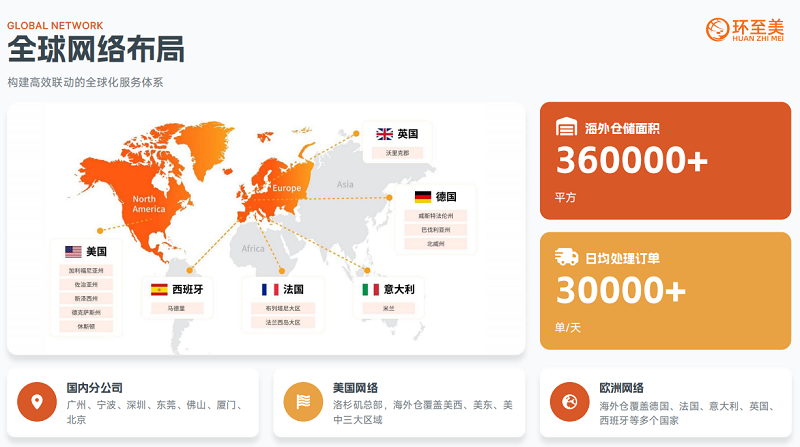
Task: Select the 米兰 tag under 意大利
Action: (x=388, y=309)
